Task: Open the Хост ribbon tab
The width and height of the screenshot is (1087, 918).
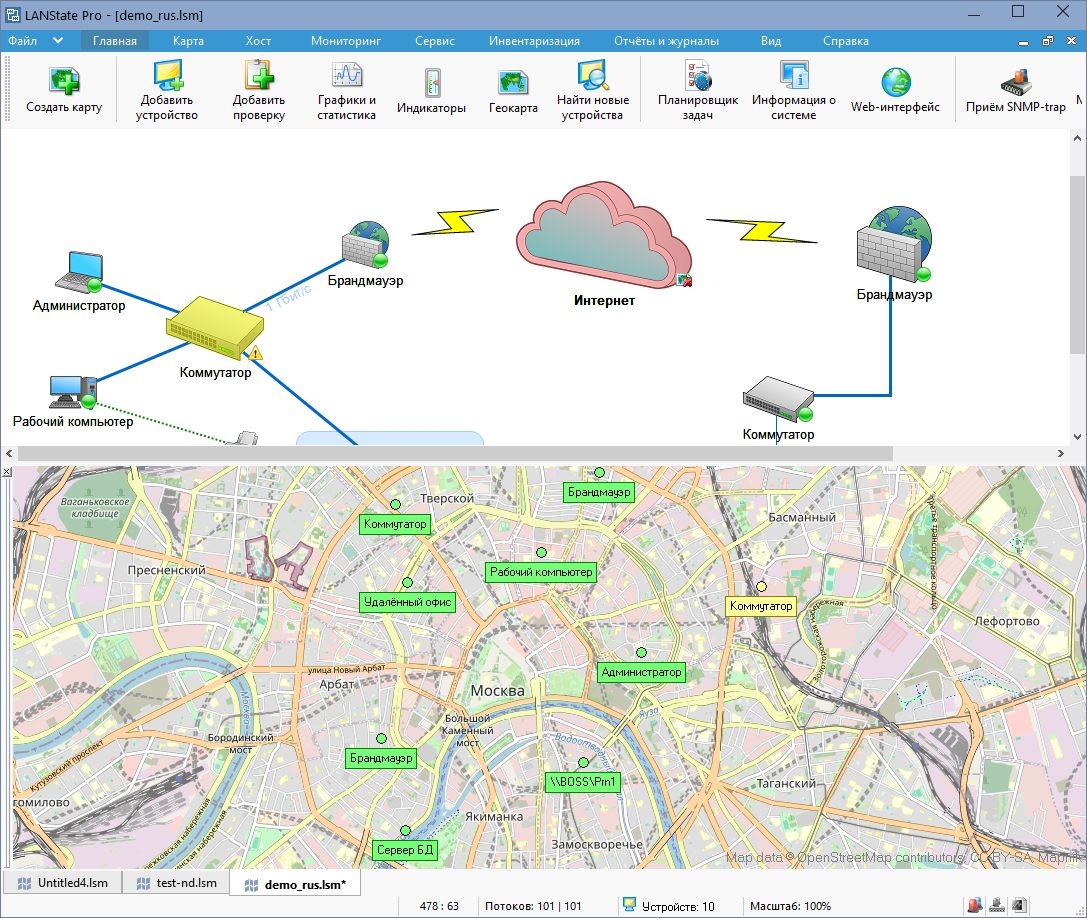Action: click(259, 41)
